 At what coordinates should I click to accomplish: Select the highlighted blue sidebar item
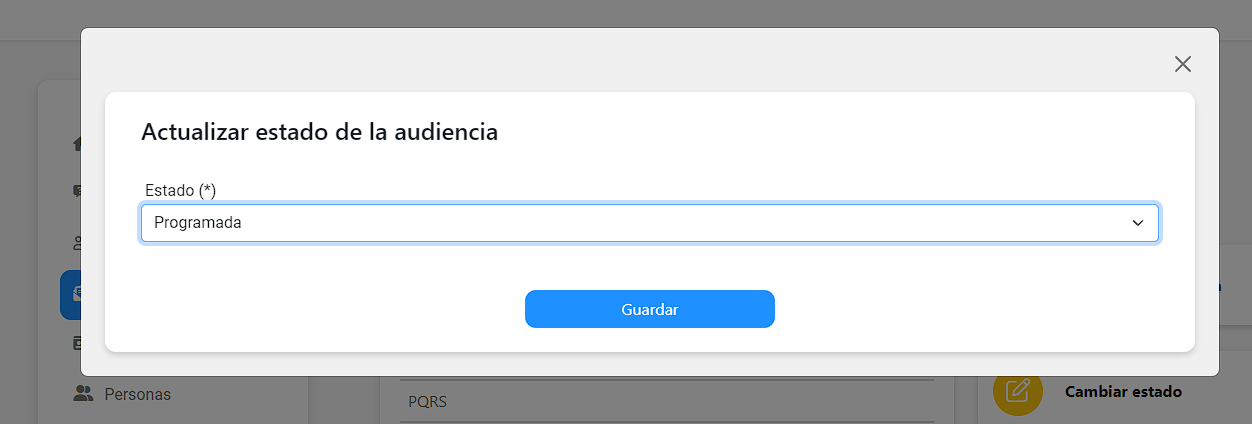(71, 295)
